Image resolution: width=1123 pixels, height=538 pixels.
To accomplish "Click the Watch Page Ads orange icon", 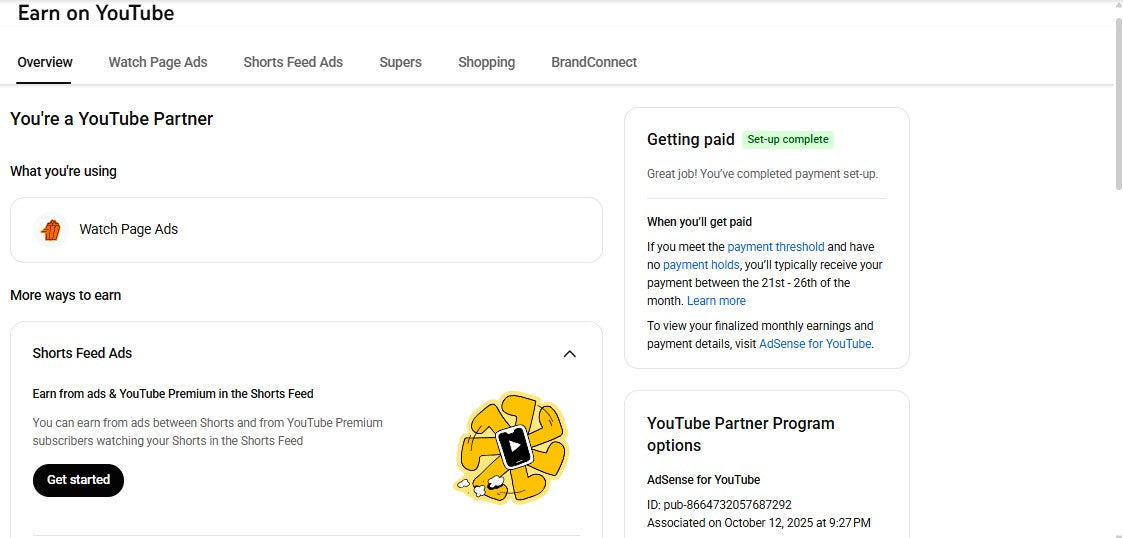I will pos(51,230).
